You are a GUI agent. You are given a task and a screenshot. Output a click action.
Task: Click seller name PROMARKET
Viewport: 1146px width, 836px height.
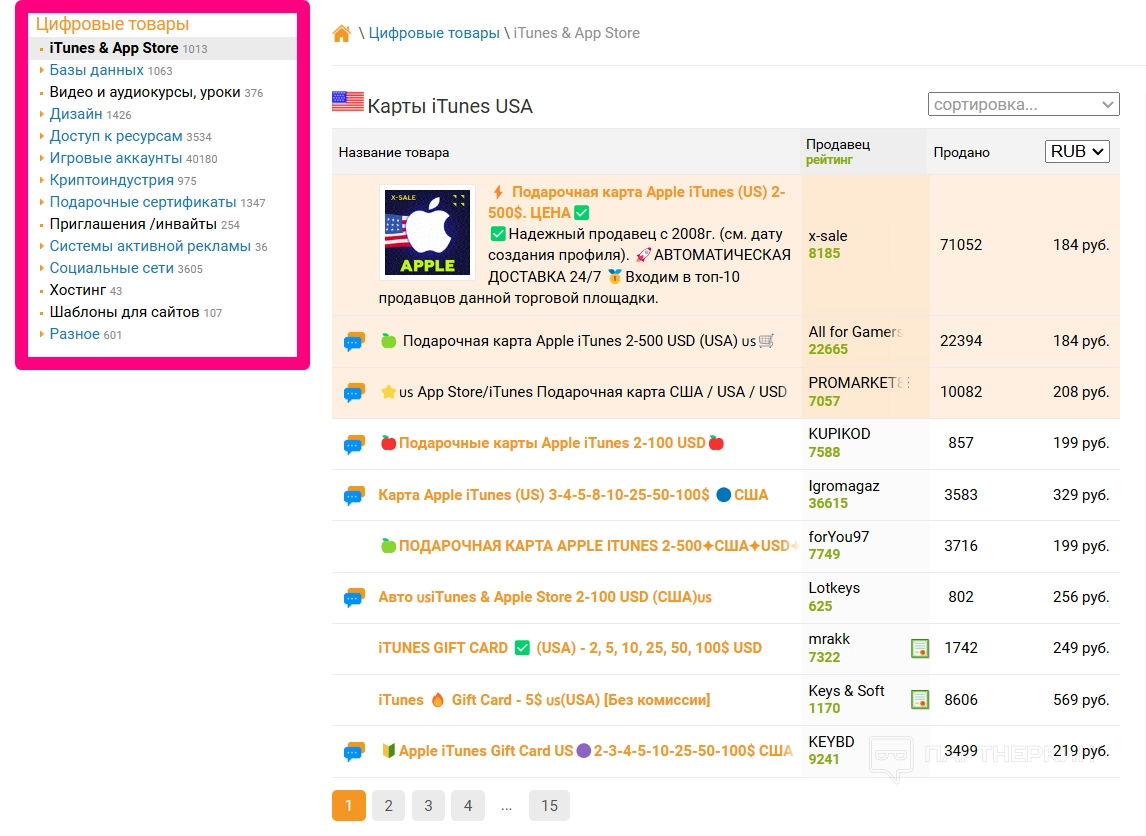click(x=857, y=382)
